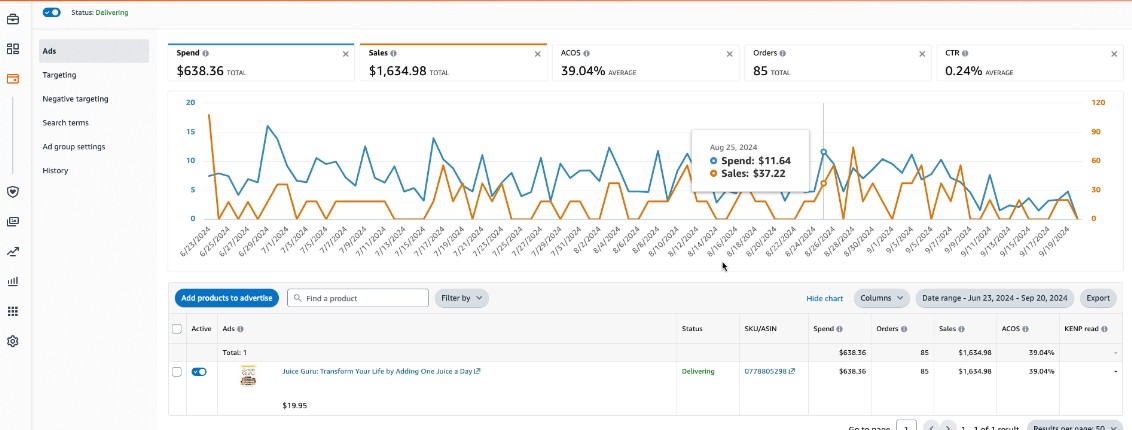Click the Hide chart link
Image resolution: width=1132 pixels, height=430 pixels.
coord(824,298)
